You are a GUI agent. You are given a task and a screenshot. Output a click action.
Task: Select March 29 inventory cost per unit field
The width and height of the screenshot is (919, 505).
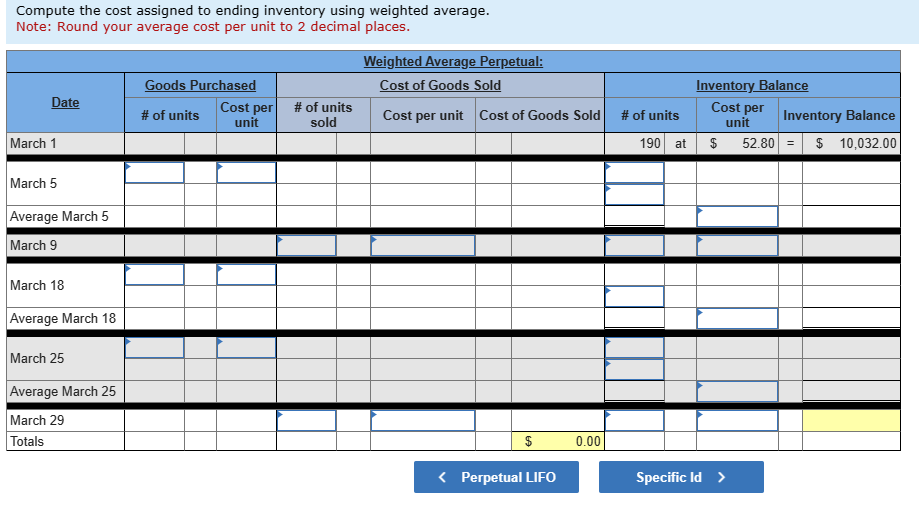click(x=737, y=420)
